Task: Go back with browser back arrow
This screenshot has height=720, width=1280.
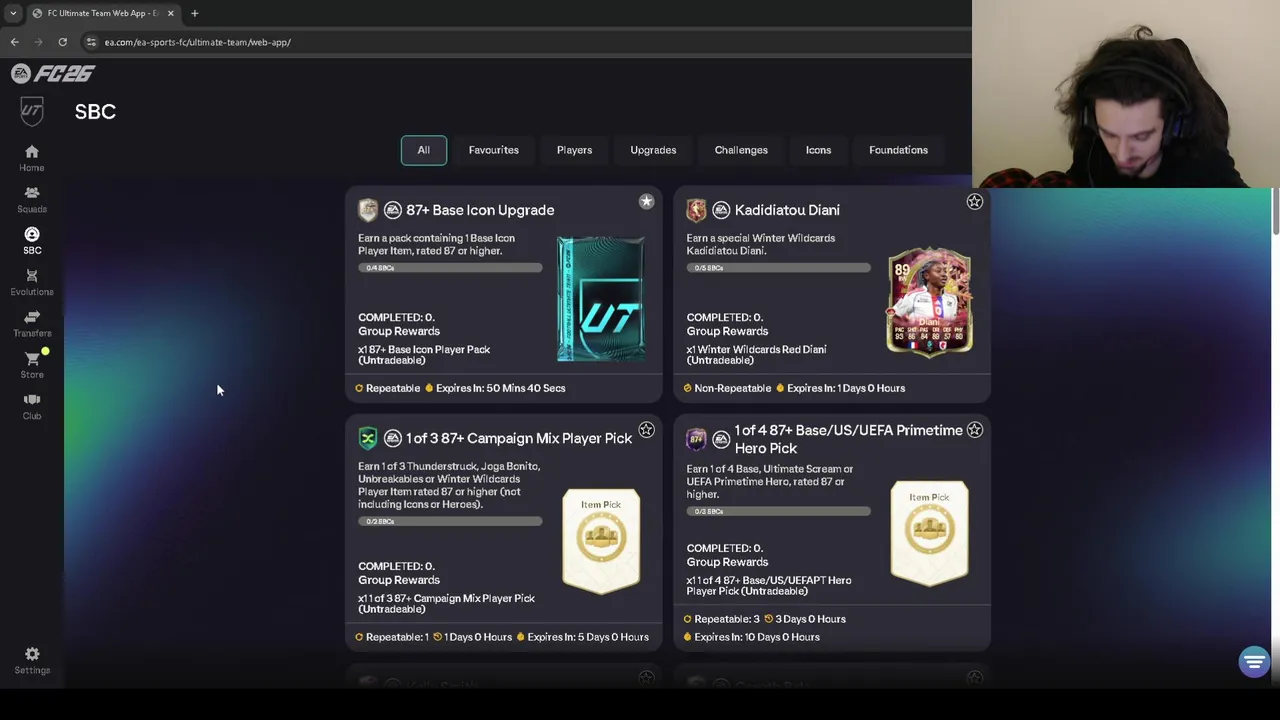Action: click(x=14, y=42)
